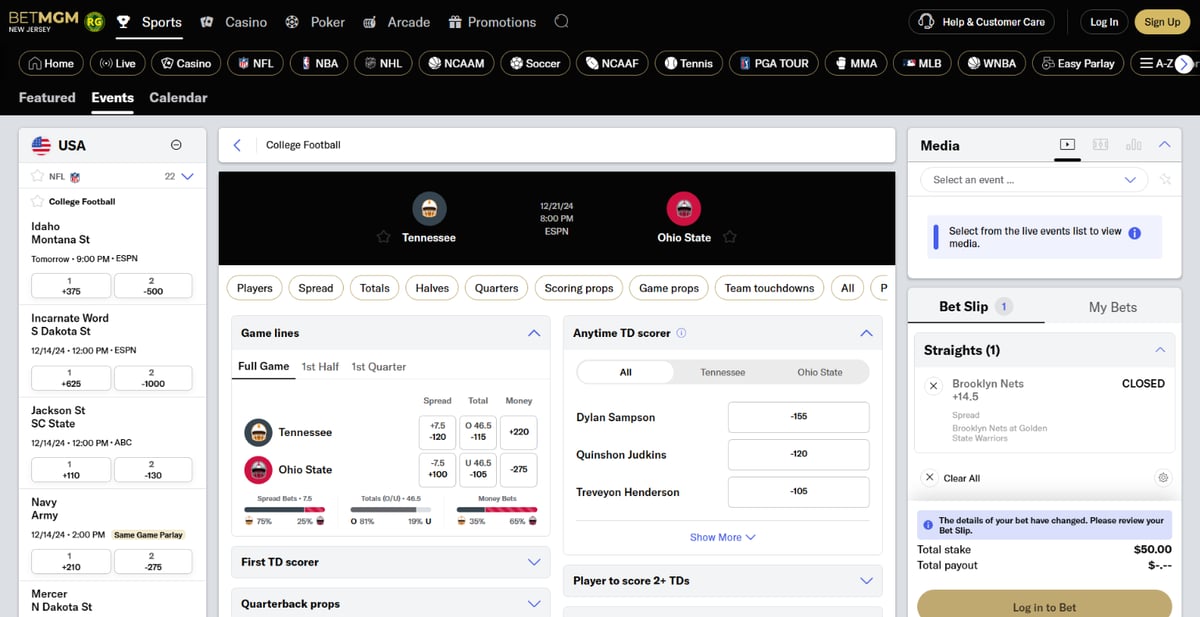Go to Home in sports bar

pyautogui.click(x=51, y=63)
